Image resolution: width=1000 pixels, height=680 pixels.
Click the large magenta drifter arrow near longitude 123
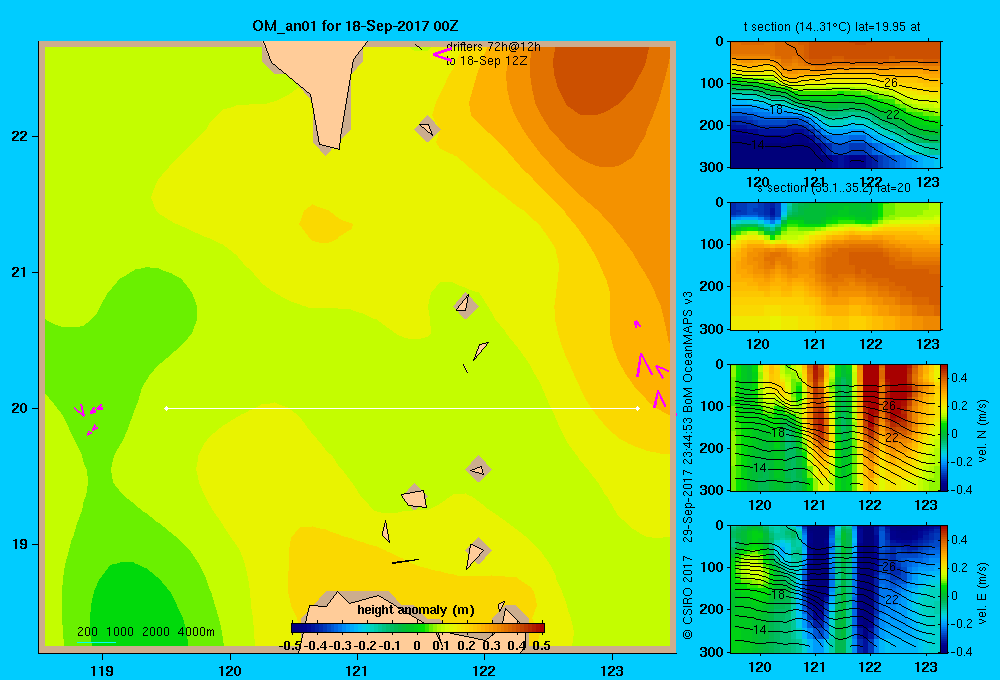pyautogui.click(x=643, y=366)
